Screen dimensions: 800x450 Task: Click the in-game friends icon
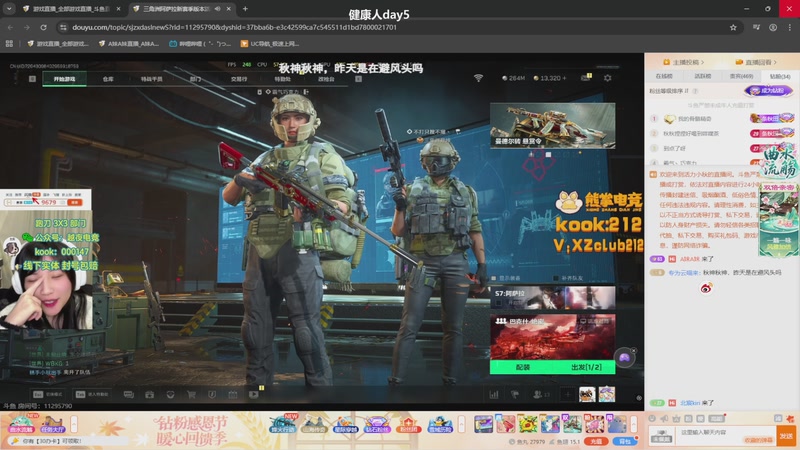(541, 394)
